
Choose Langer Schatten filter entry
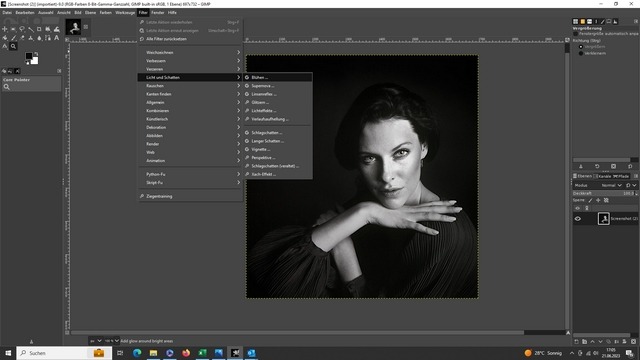pyautogui.click(x=278, y=141)
